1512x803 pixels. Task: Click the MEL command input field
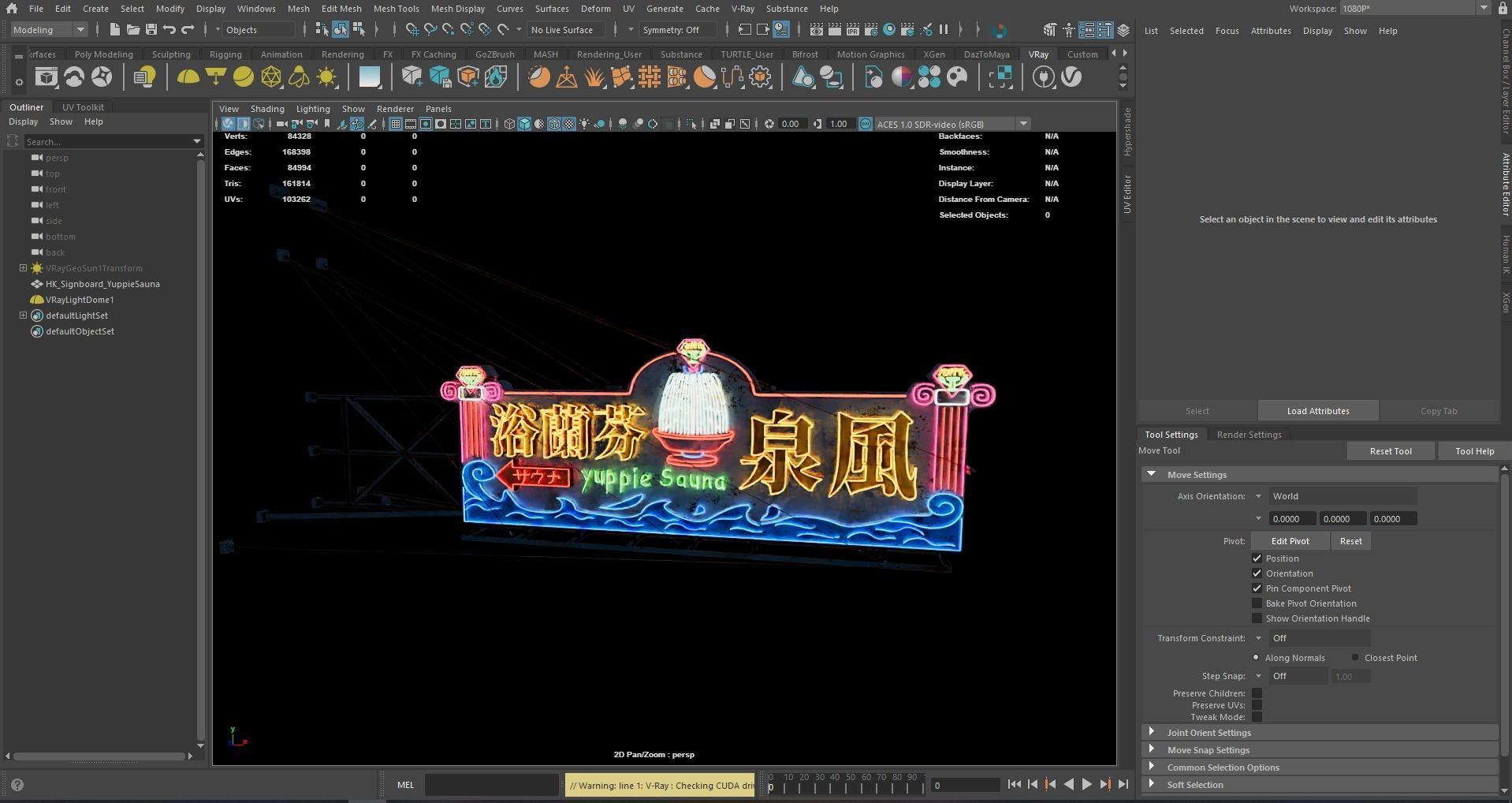click(x=492, y=785)
